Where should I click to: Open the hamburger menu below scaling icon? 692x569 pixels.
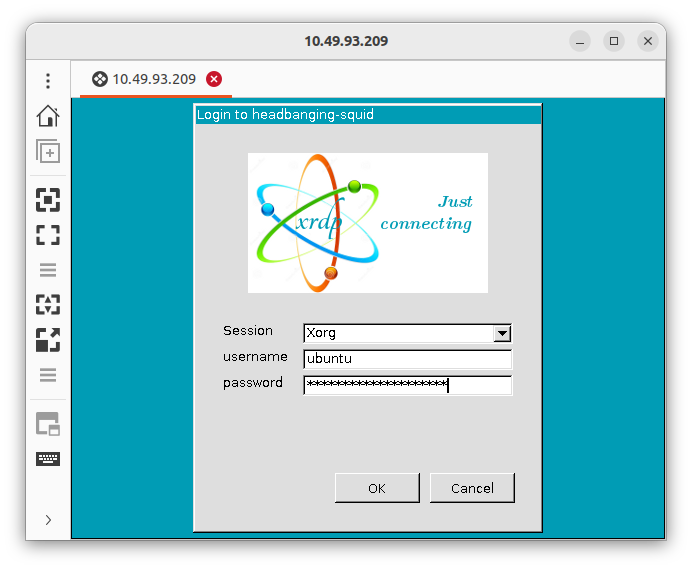point(48,376)
